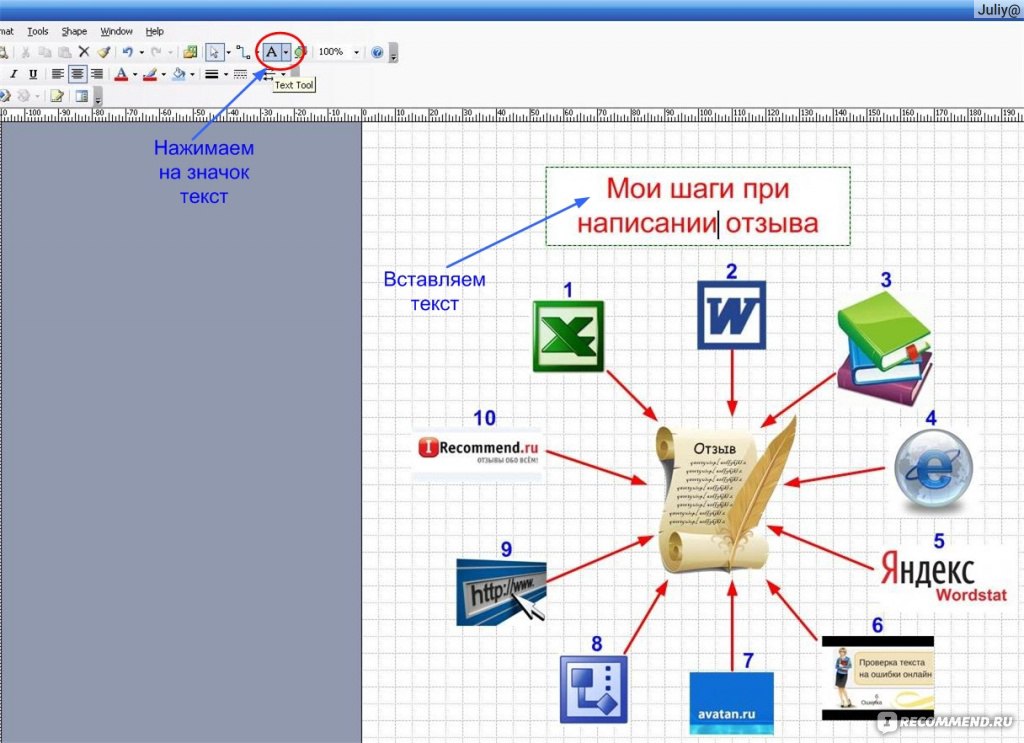This screenshot has width=1024, height=743.
Task: Select the Excel icon shape on canvas
Action: [x=568, y=336]
